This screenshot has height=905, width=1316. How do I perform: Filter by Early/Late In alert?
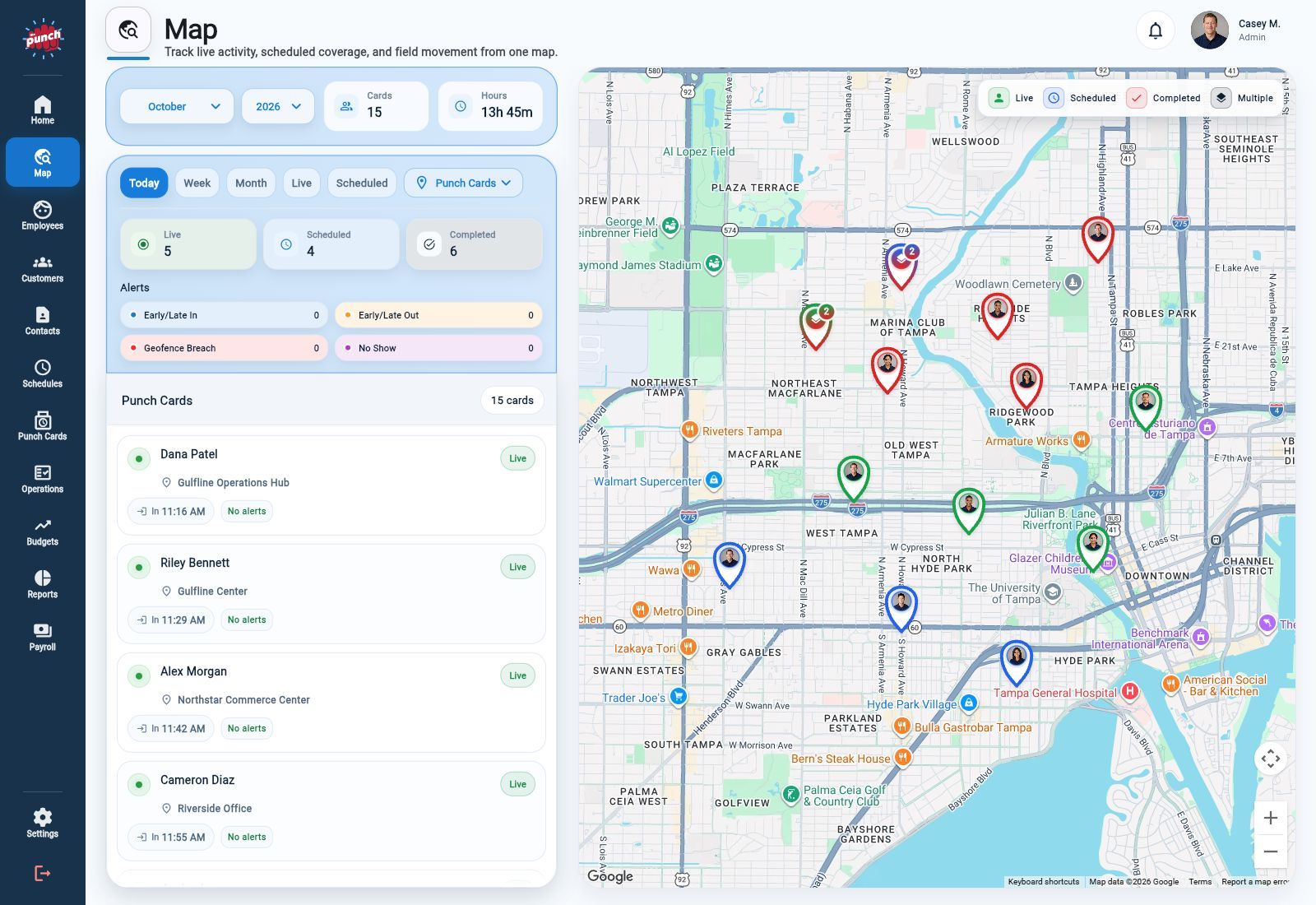(224, 315)
